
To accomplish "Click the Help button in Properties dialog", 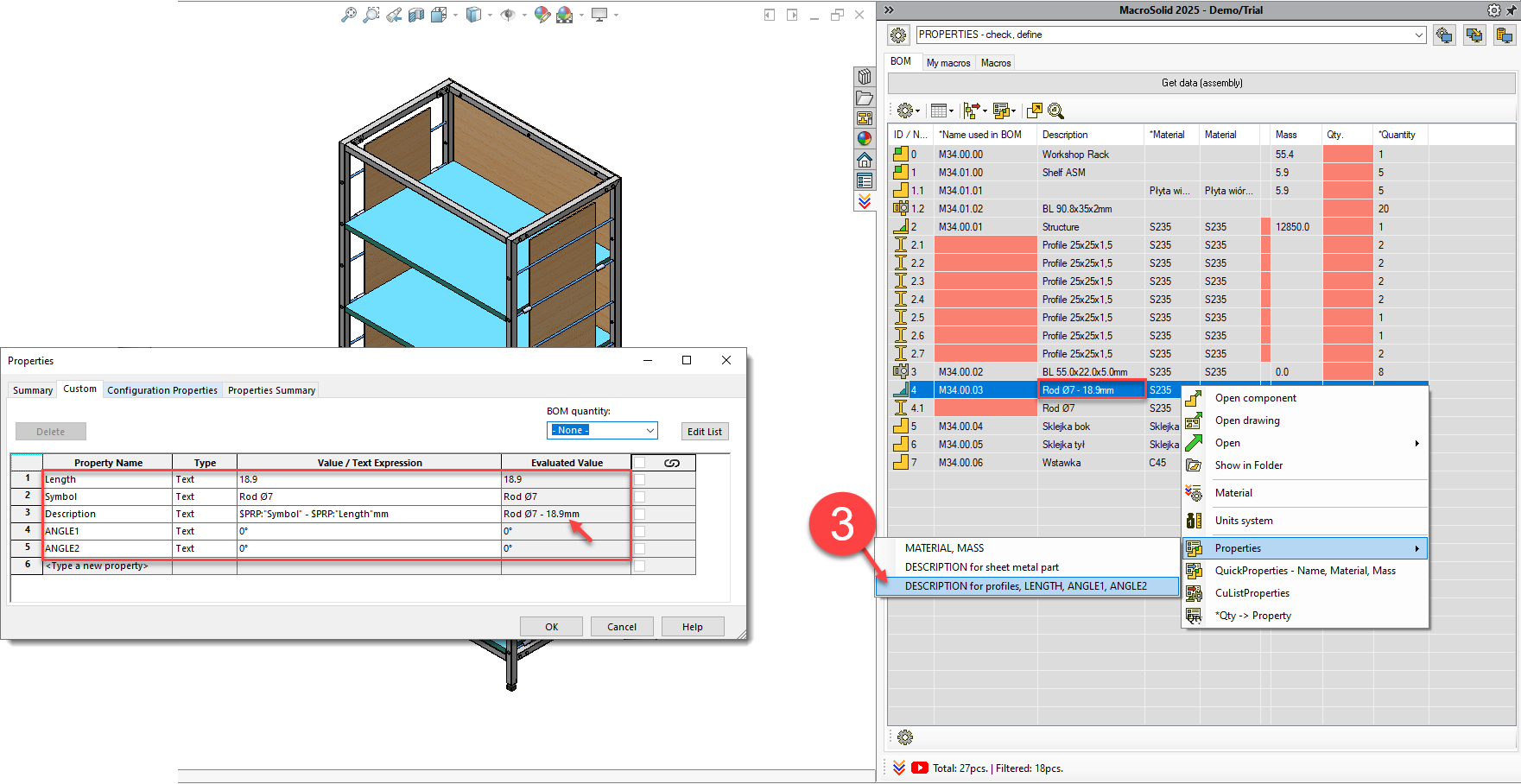I will tap(693, 627).
